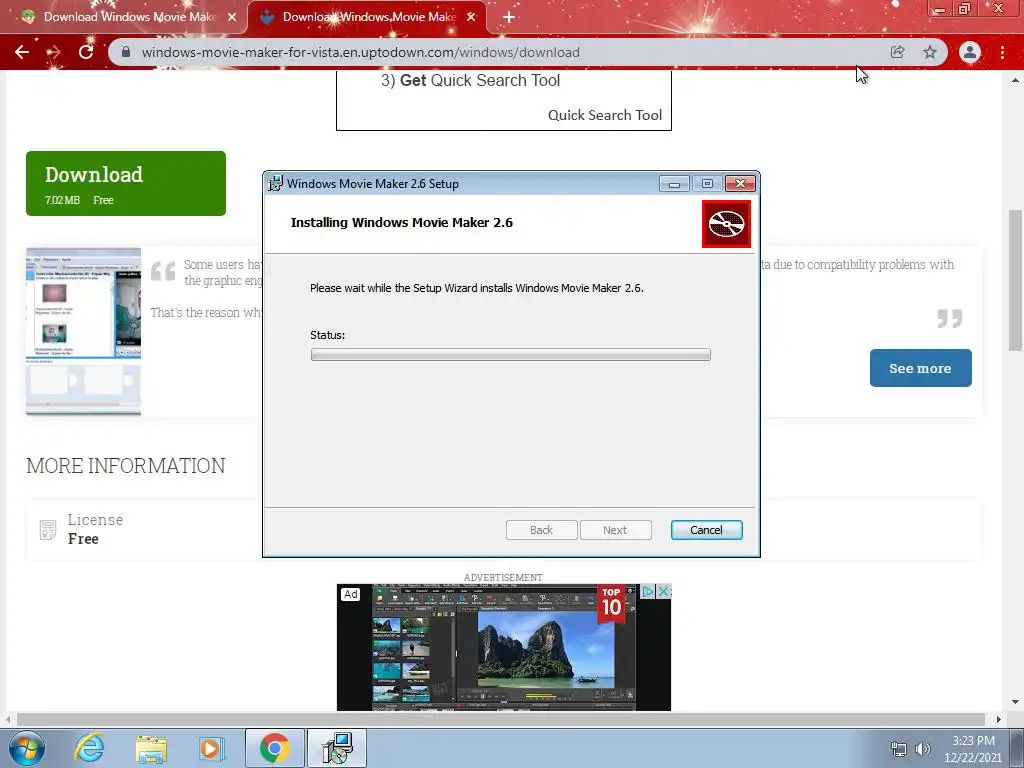Switch to Chrome on the taskbar

click(x=274, y=748)
